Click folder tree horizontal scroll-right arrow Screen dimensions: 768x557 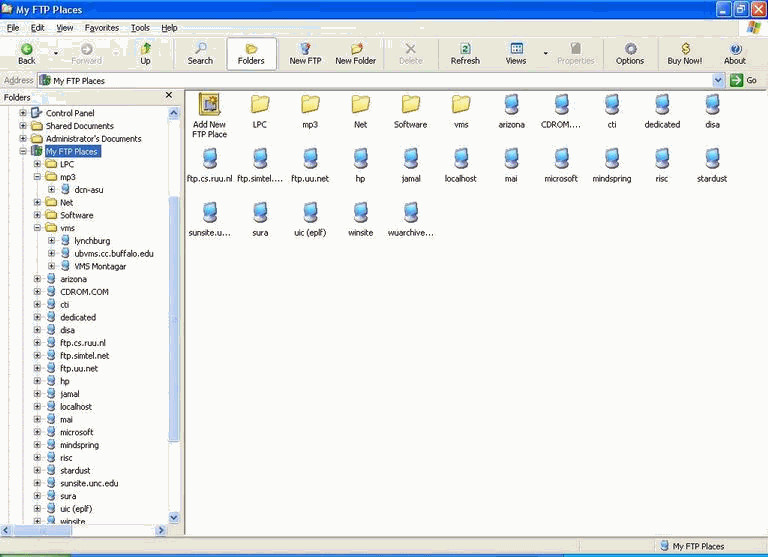[161, 530]
